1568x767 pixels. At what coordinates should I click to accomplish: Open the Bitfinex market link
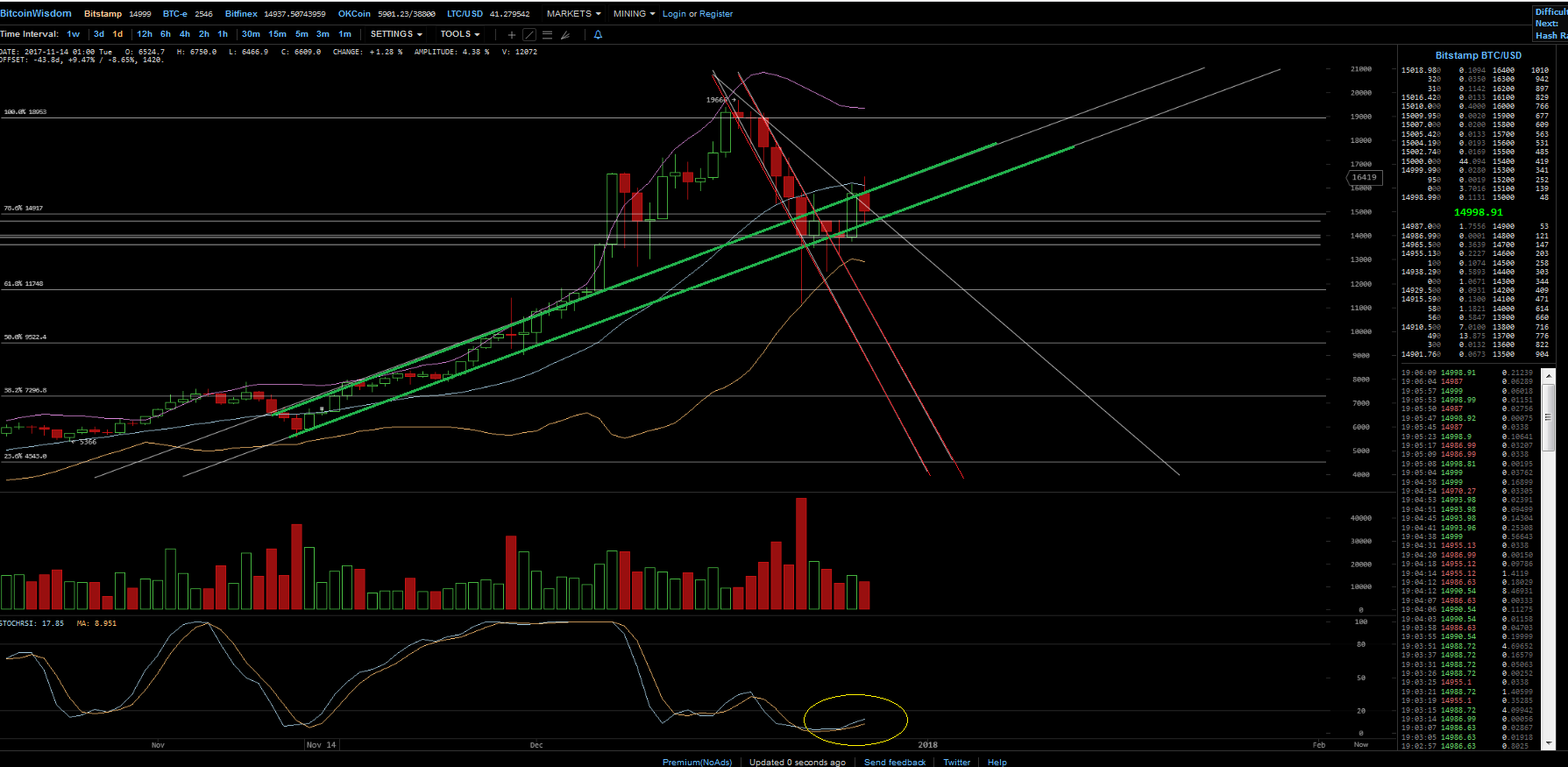pyautogui.click(x=241, y=14)
